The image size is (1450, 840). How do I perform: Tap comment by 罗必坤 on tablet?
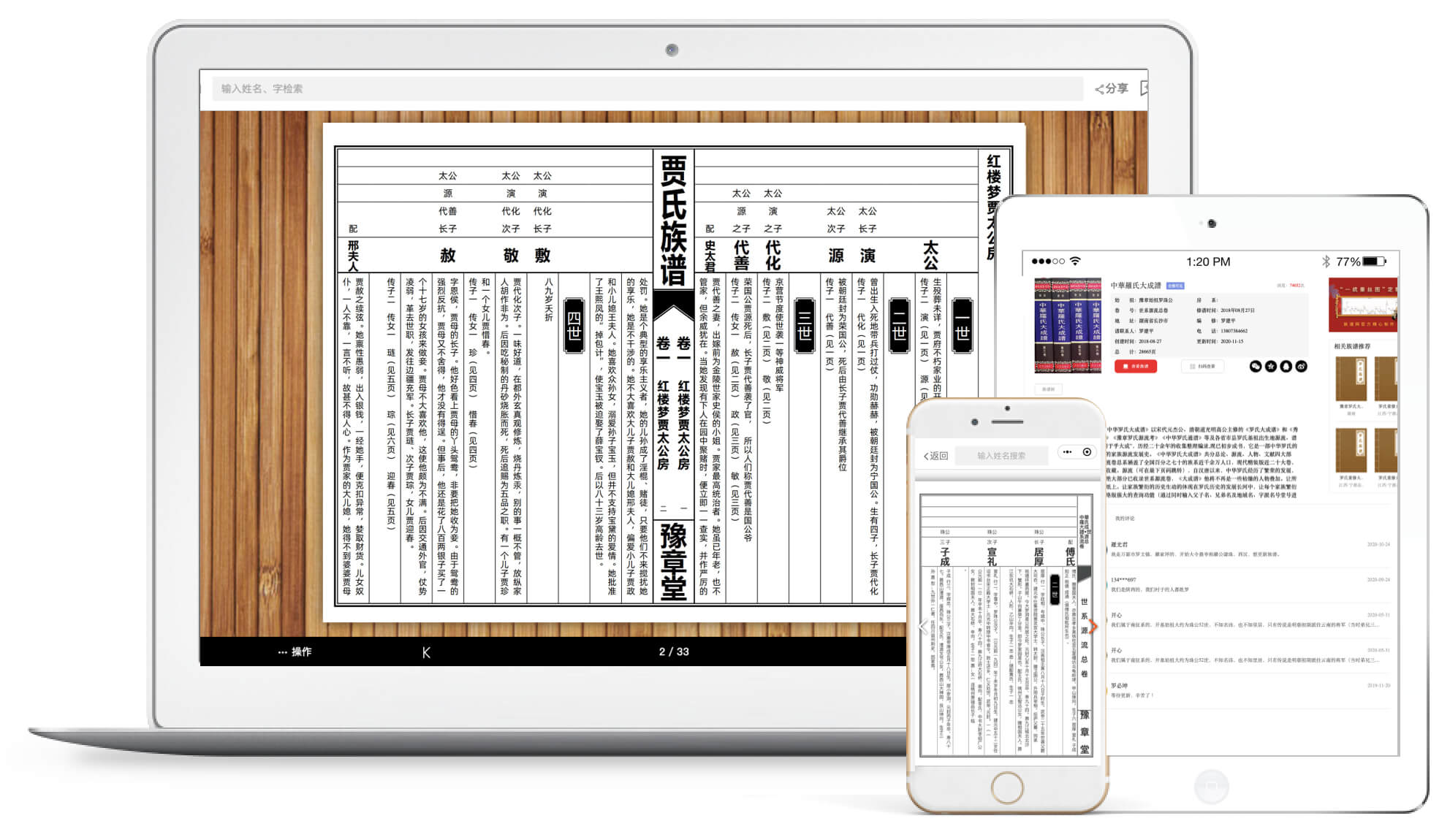(1250, 690)
